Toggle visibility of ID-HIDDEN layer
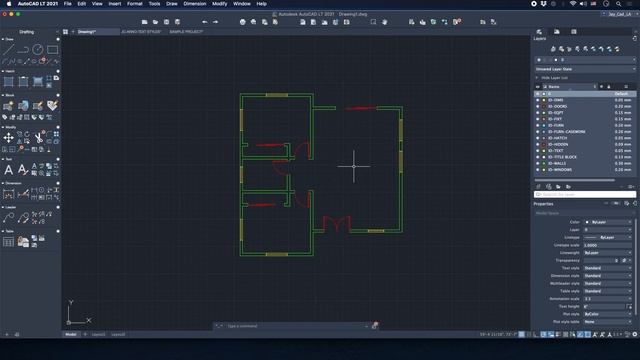Screen dimensions: 640x360 click(538, 144)
